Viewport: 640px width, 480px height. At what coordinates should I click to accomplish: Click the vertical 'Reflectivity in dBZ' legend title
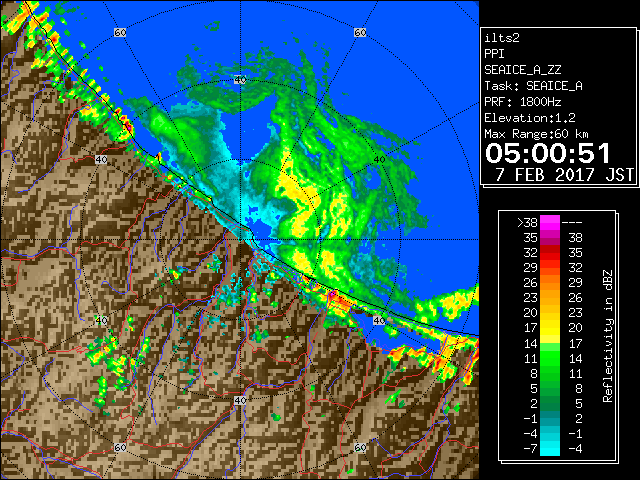coord(608,336)
